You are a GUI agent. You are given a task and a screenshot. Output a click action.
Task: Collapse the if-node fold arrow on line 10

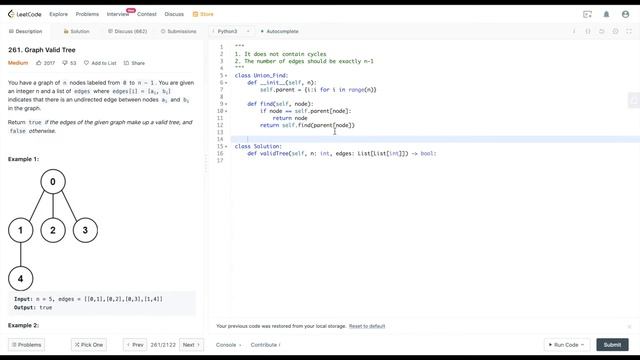226,111
